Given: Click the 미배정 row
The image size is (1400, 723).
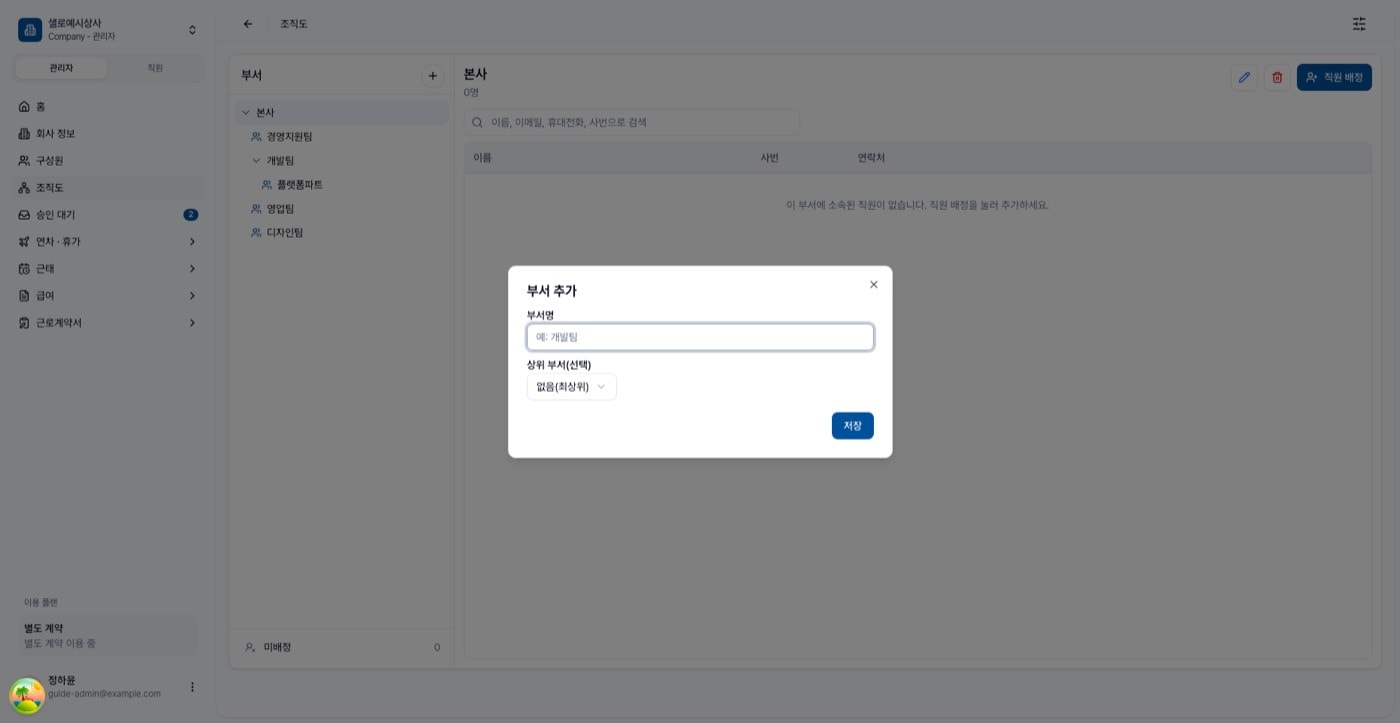Looking at the screenshot, I should (342, 647).
